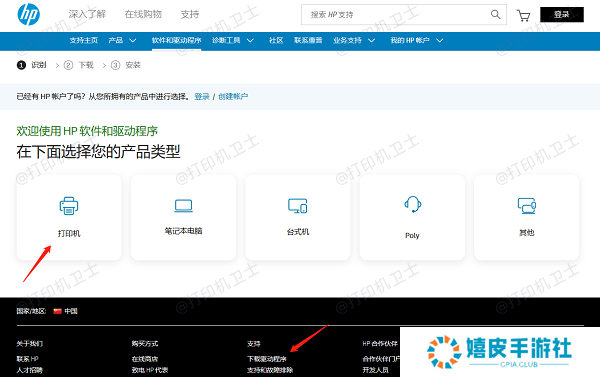
Task: Click the 其他 label
Action: point(527,233)
